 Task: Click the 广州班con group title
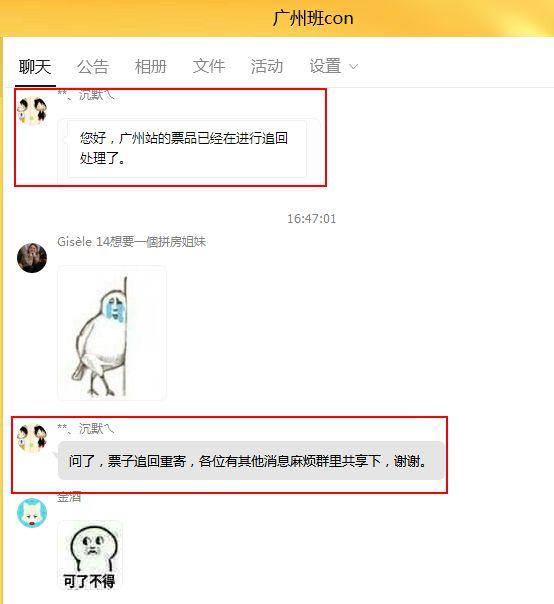(x=313, y=18)
